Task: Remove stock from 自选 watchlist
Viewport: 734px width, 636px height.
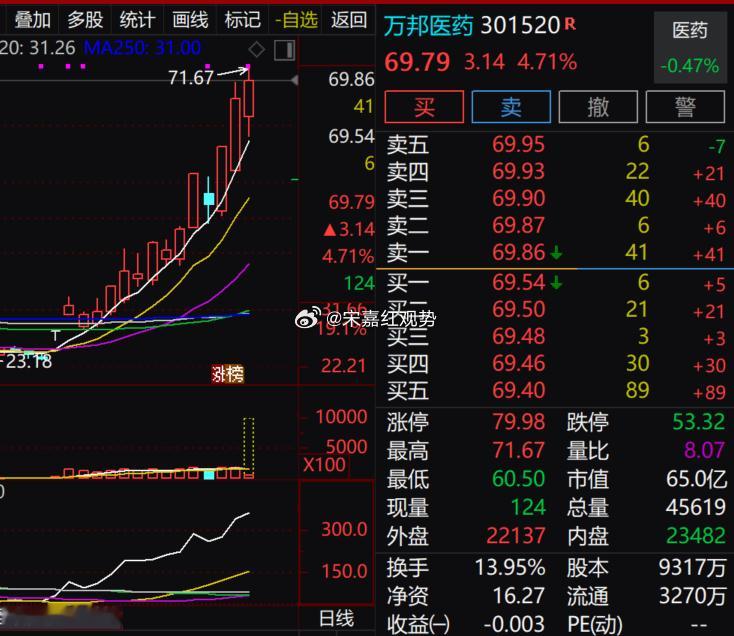Action: point(296,20)
